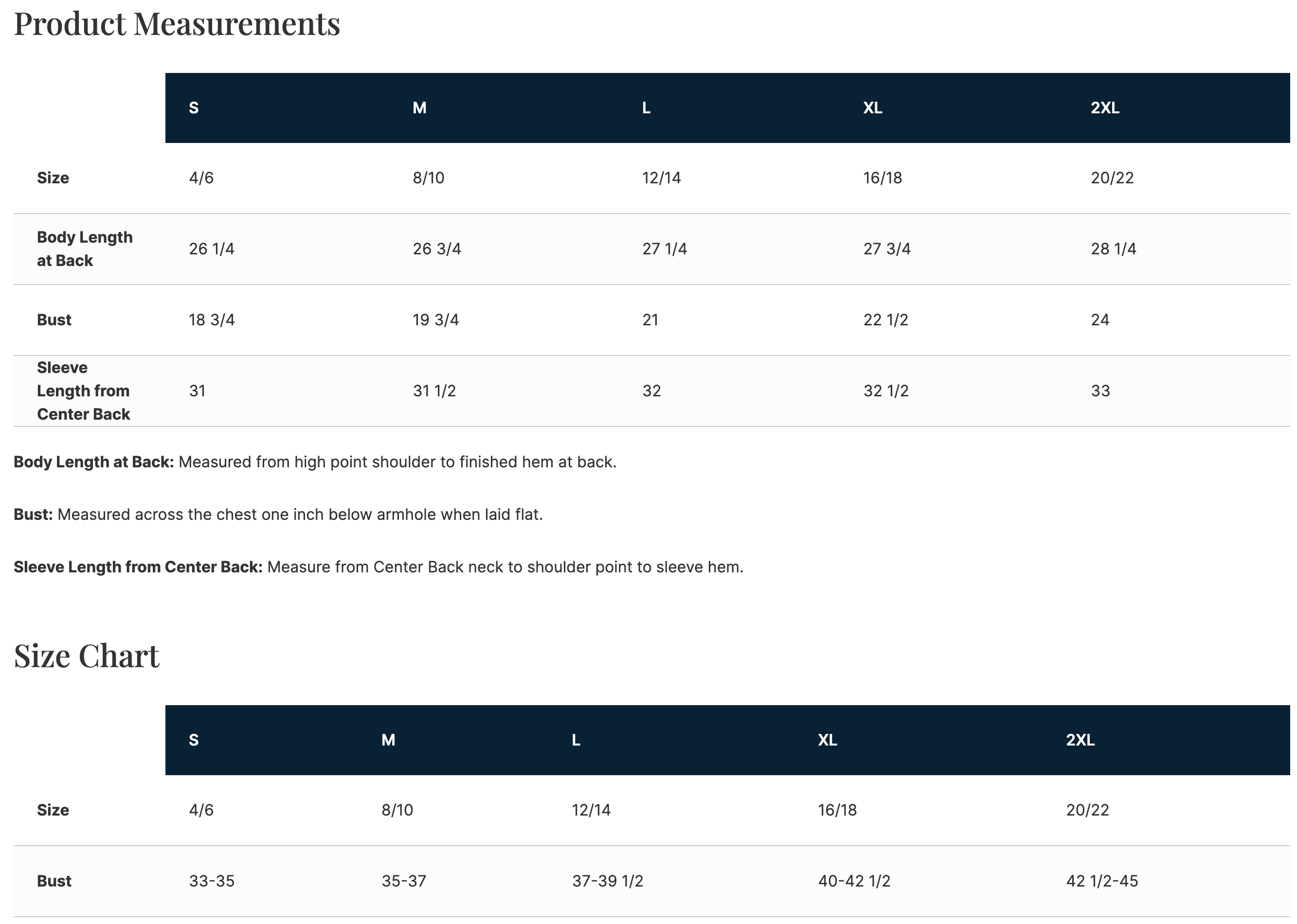This screenshot has height=924, width=1297.
Task: Click the L header in Size Chart table
Action: tap(576, 740)
